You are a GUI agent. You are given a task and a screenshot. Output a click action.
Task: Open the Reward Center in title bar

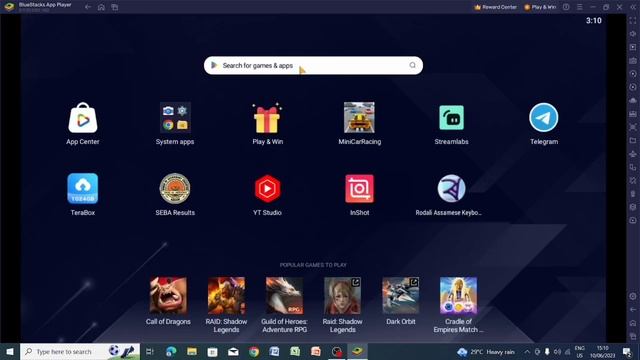[x=495, y=7]
